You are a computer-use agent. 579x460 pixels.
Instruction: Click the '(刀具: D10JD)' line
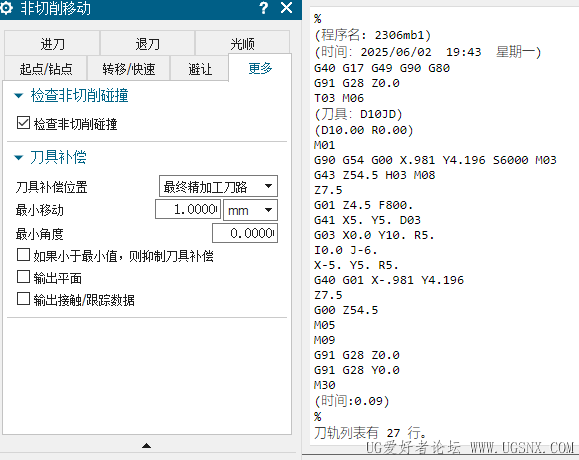pyautogui.click(x=358, y=114)
